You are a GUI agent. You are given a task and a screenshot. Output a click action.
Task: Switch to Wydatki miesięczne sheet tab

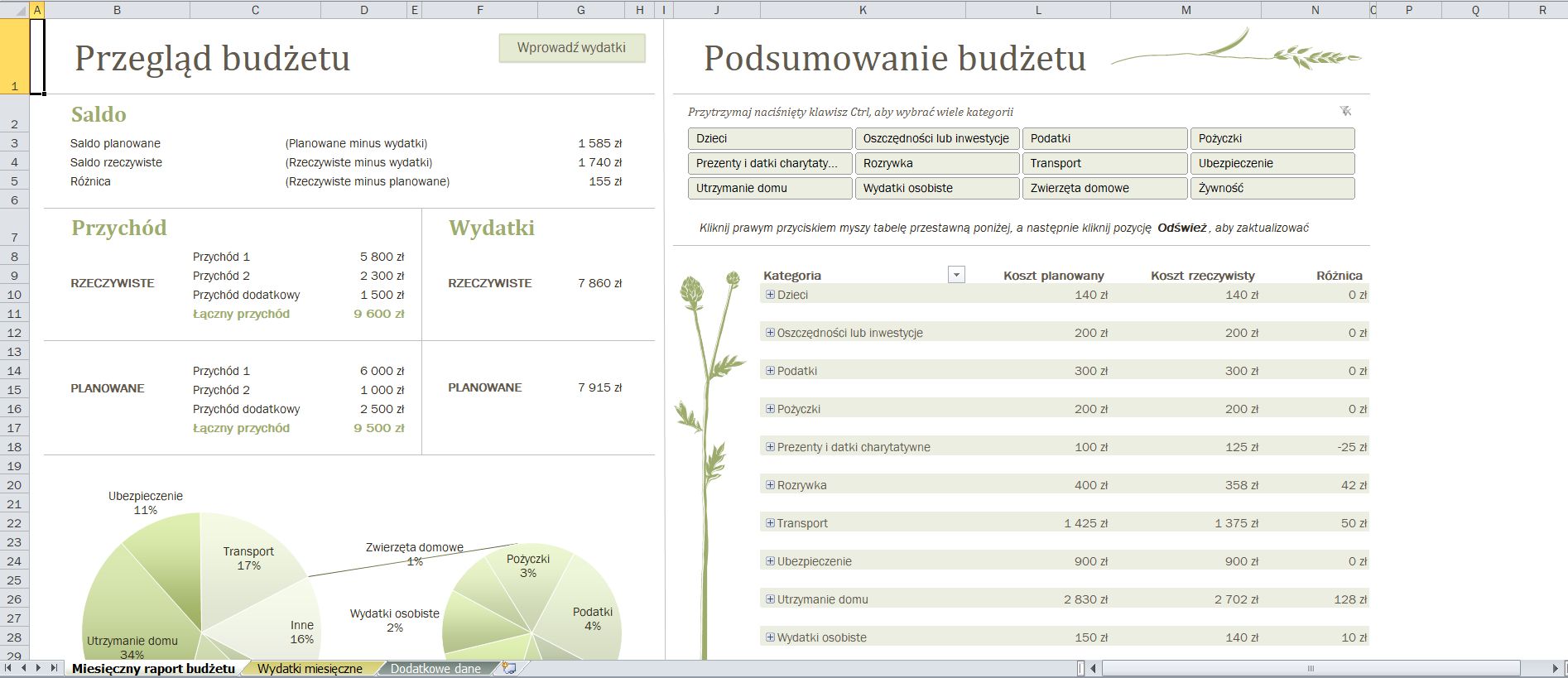click(310, 669)
